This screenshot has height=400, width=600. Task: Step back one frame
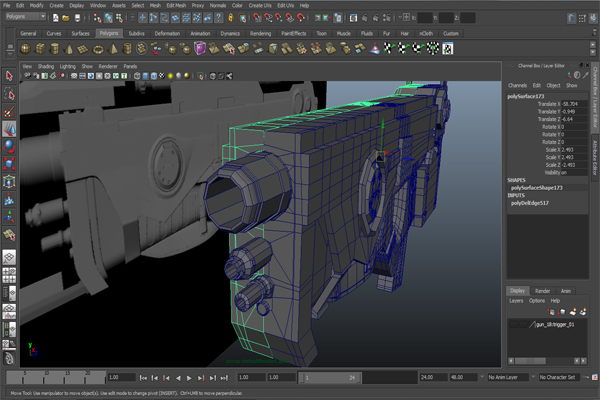[155, 378]
